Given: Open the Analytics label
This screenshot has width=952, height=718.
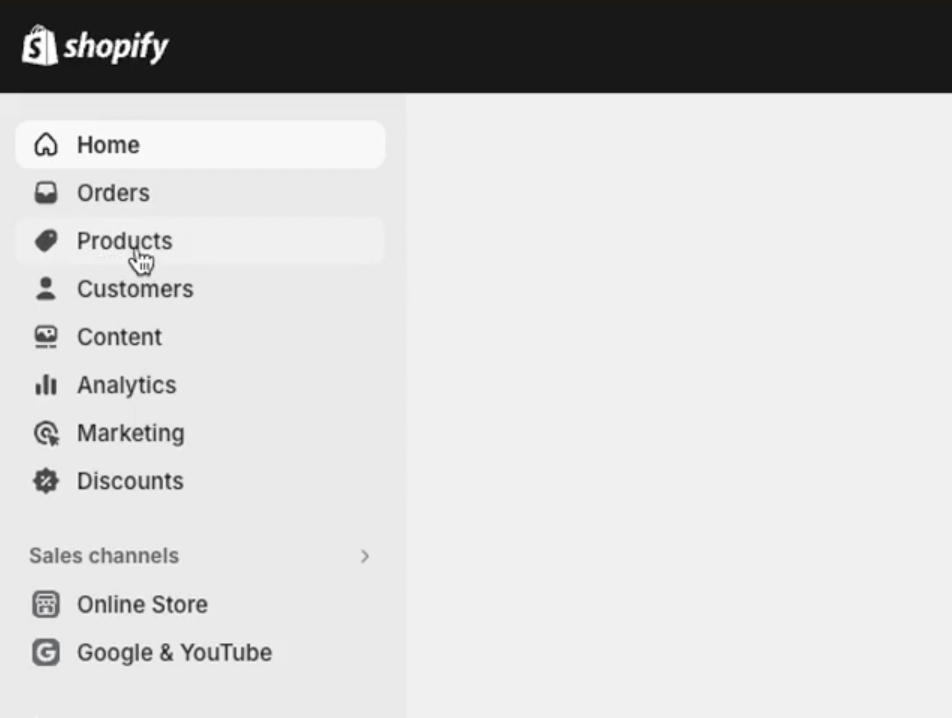Looking at the screenshot, I should pos(126,385).
